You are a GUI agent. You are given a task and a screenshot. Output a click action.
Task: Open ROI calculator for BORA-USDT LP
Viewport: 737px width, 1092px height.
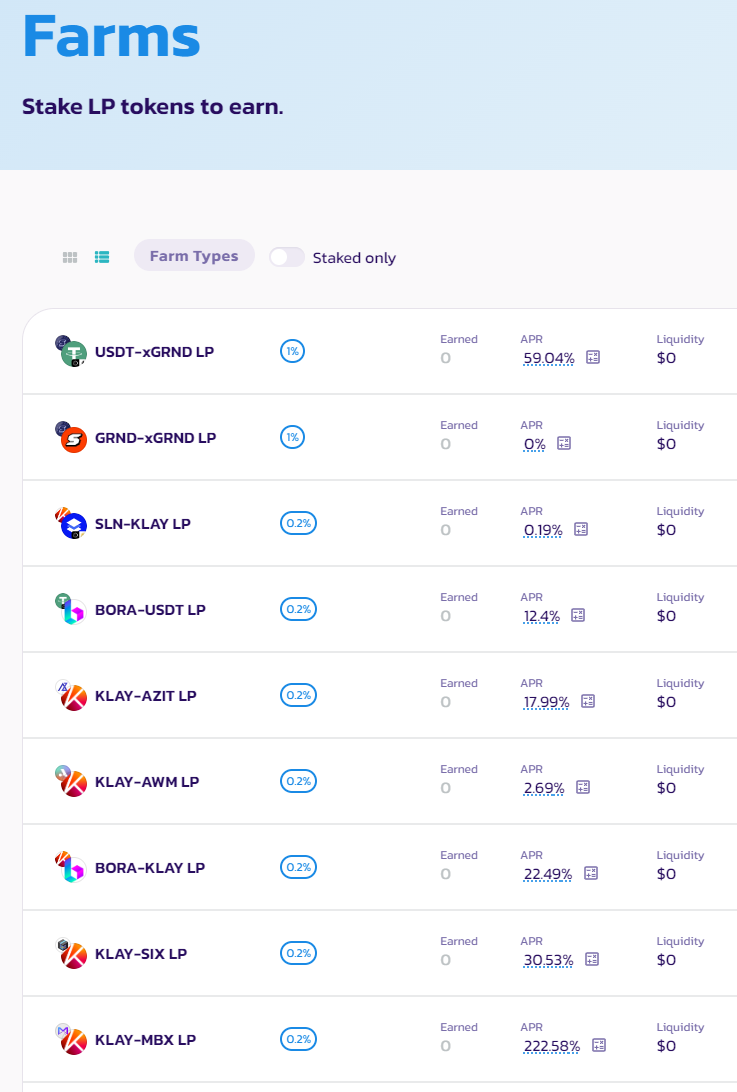(578, 616)
